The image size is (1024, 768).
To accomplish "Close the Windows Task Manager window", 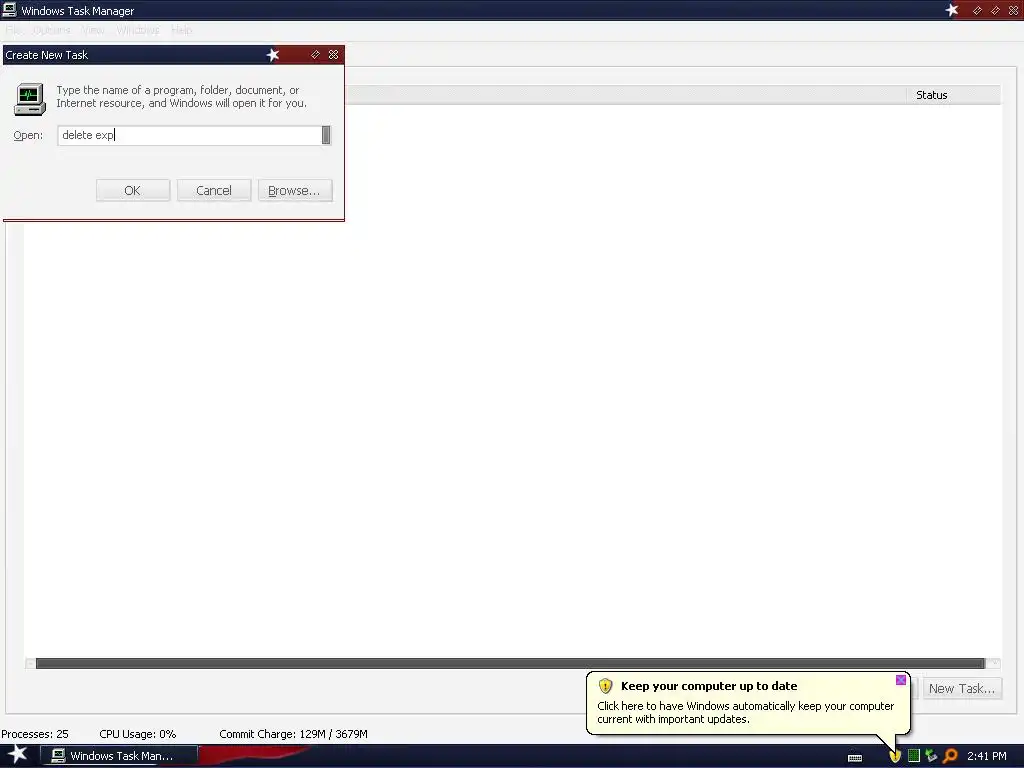I will (x=1014, y=10).
